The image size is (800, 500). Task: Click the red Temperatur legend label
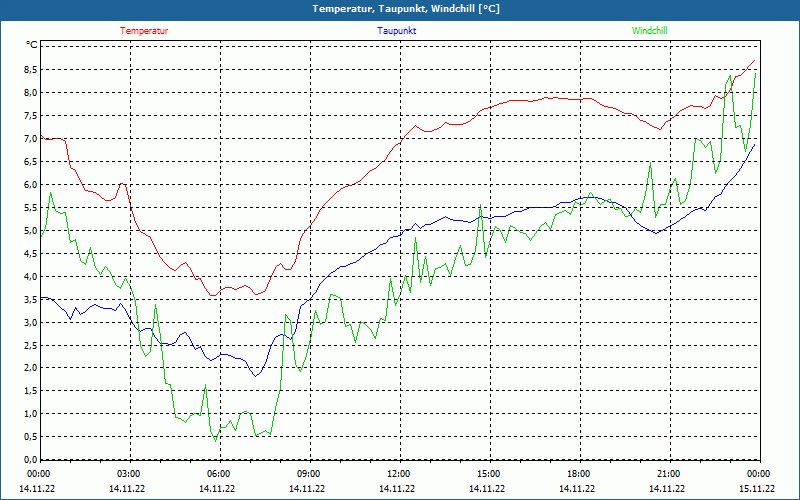(144, 31)
